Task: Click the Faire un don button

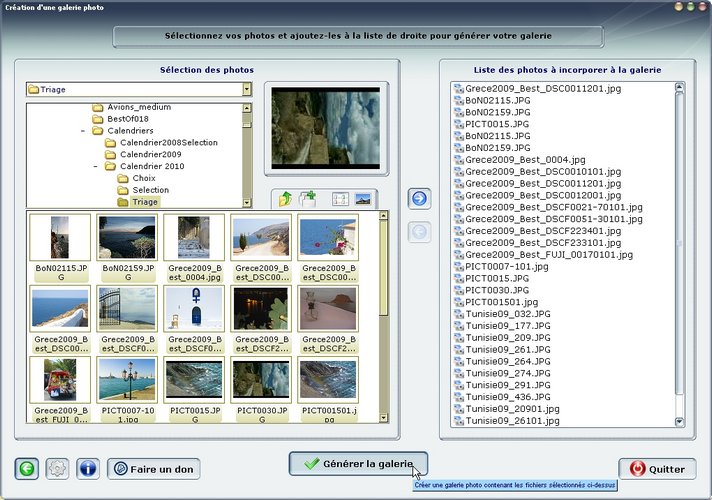Action: [154, 468]
